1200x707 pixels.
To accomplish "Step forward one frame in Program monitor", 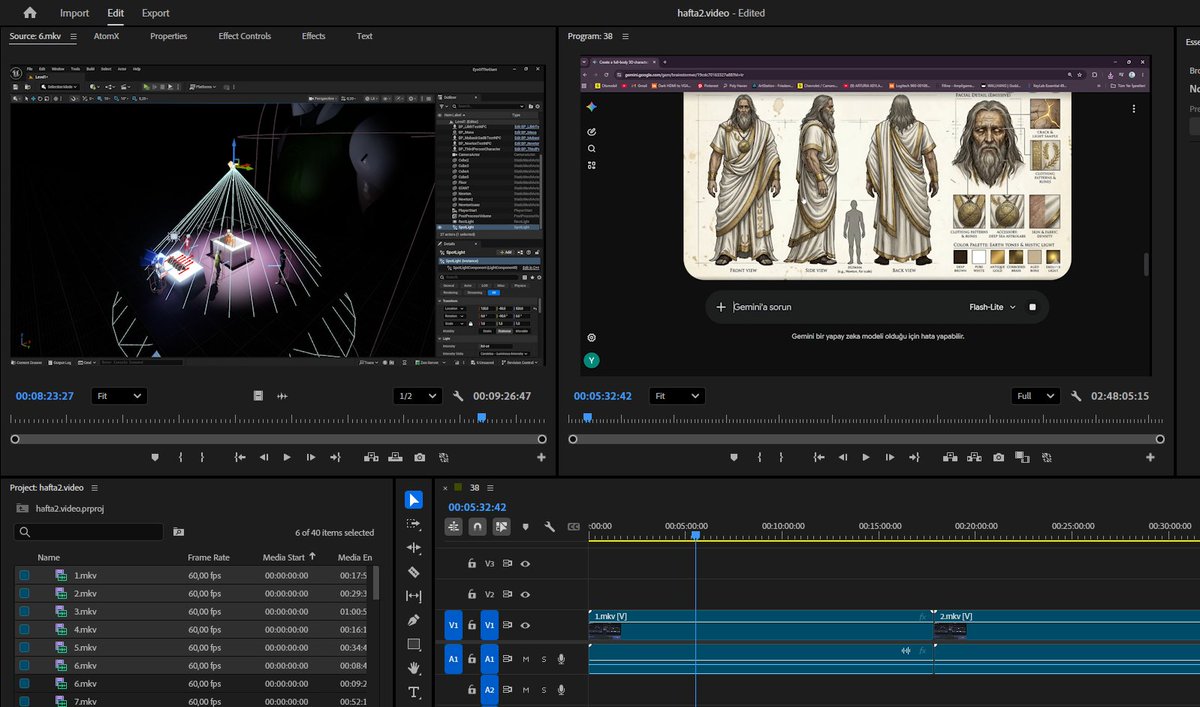I will pos(890,457).
